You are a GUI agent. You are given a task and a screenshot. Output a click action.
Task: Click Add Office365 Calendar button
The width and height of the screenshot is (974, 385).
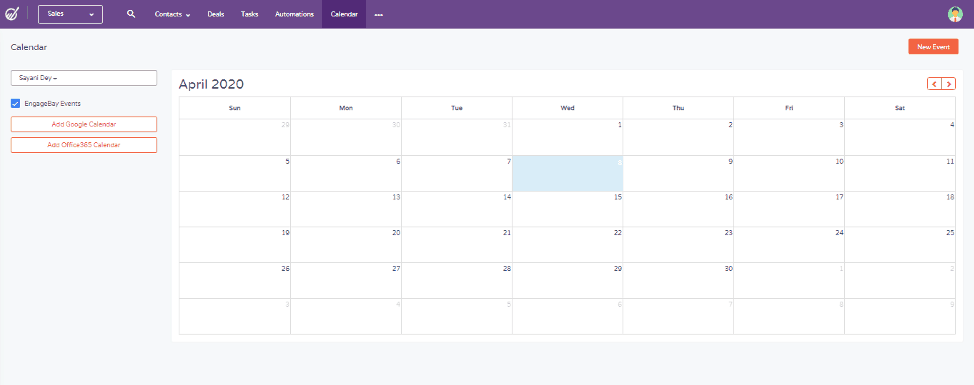[84, 145]
